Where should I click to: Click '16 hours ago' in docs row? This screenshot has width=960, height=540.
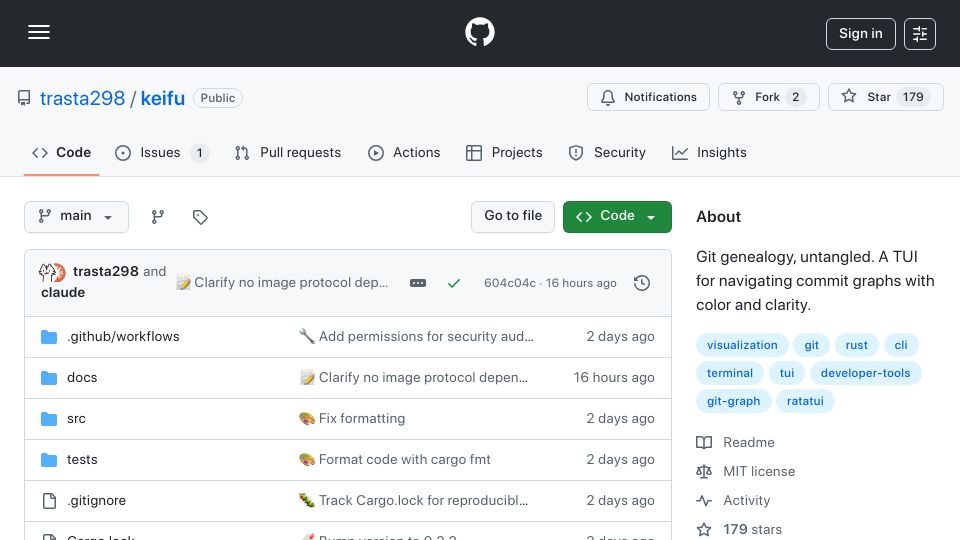[x=614, y=378]
